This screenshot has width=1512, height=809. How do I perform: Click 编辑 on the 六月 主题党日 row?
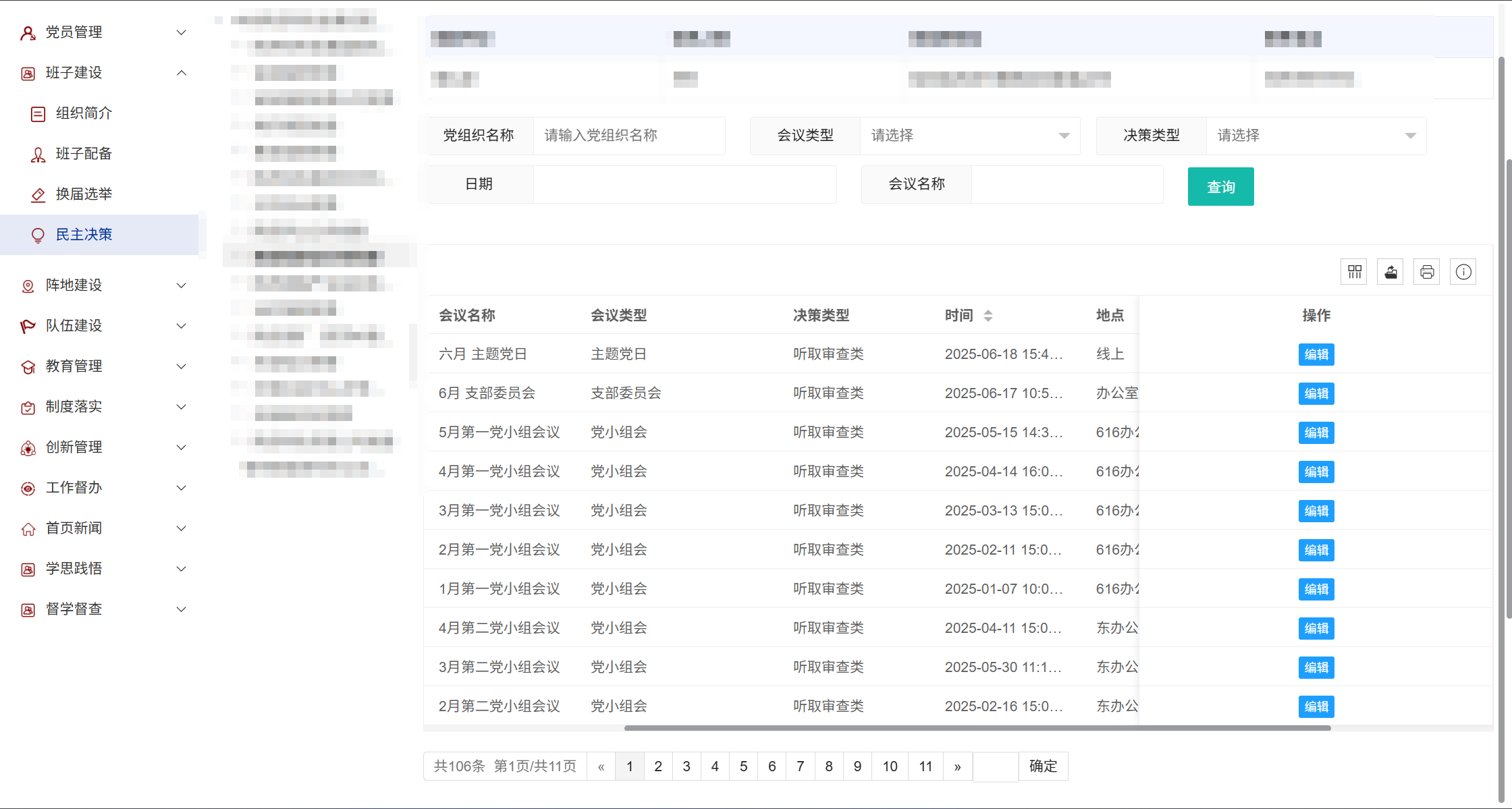click(1316, 354)
